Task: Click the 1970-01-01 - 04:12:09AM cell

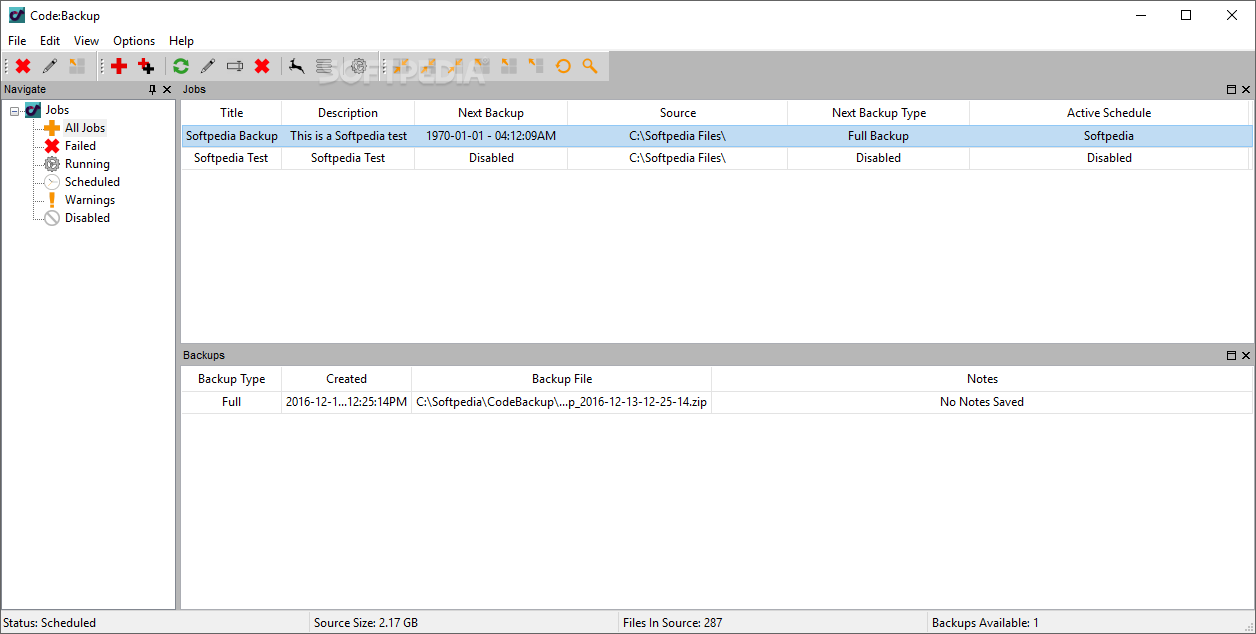Action: pos(491,136)
